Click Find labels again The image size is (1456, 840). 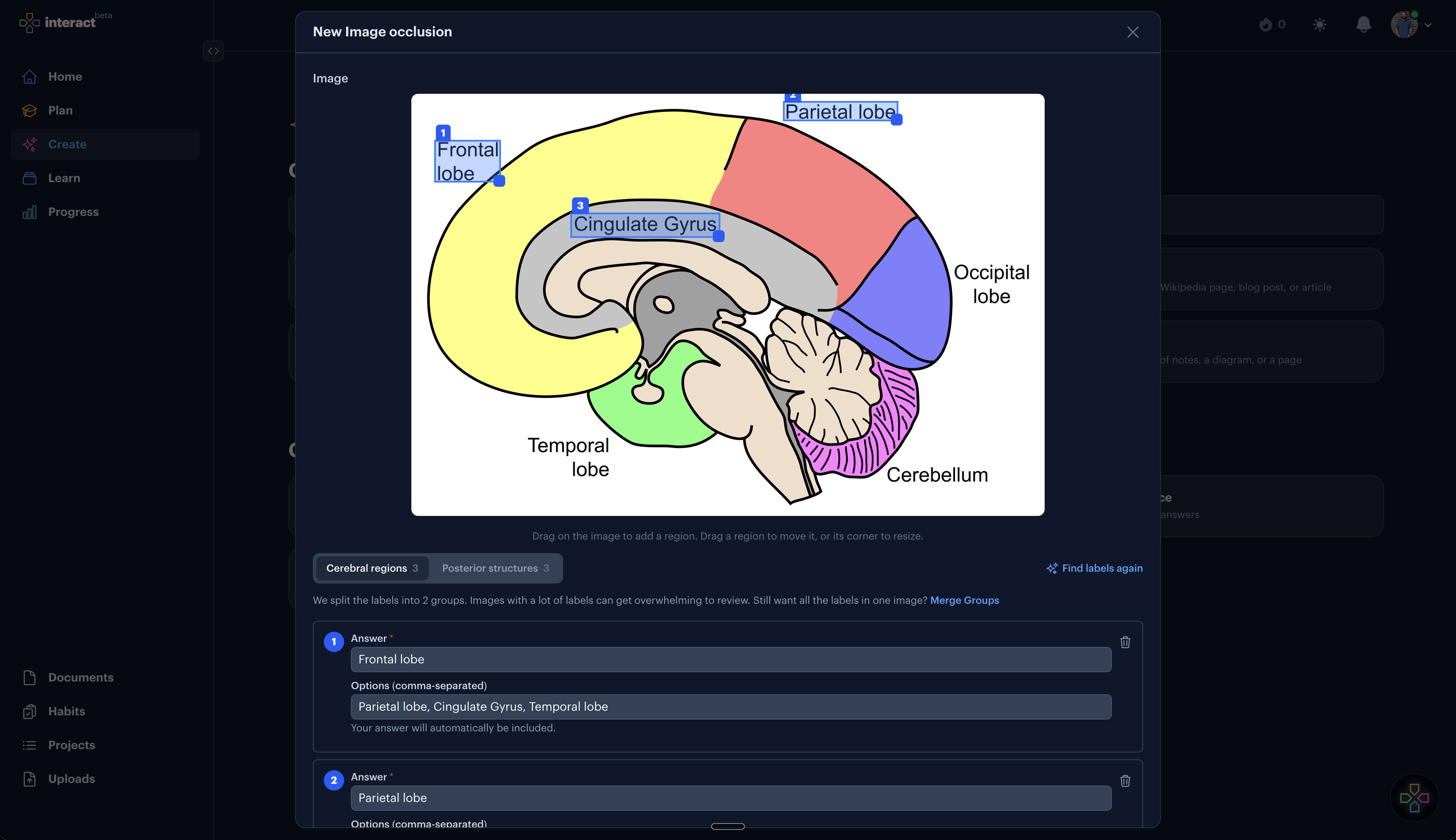point(1095,568)
